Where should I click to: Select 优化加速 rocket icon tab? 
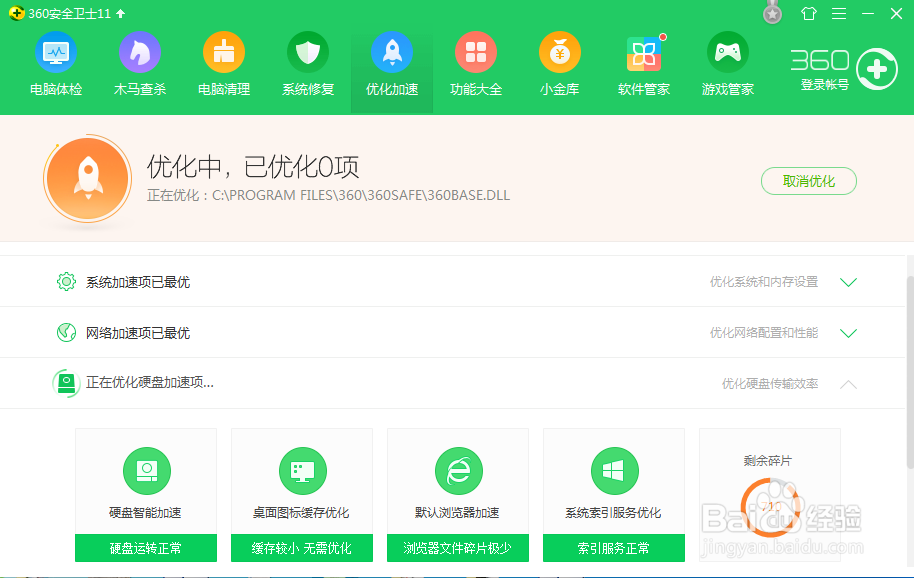pos(392,52)
